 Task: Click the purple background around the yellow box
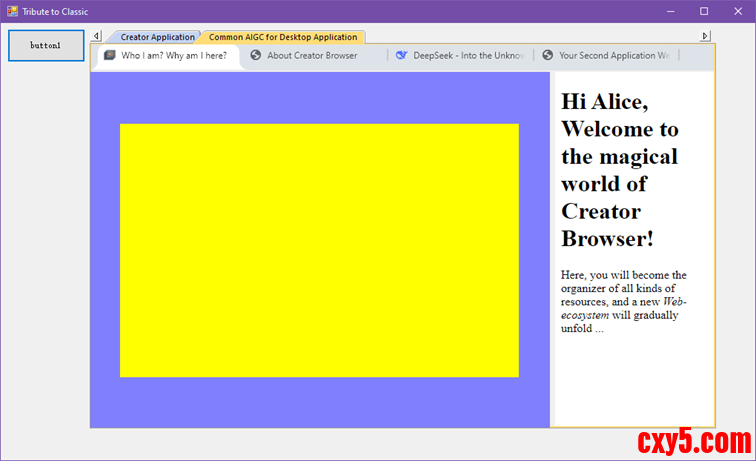coord(104,250)
